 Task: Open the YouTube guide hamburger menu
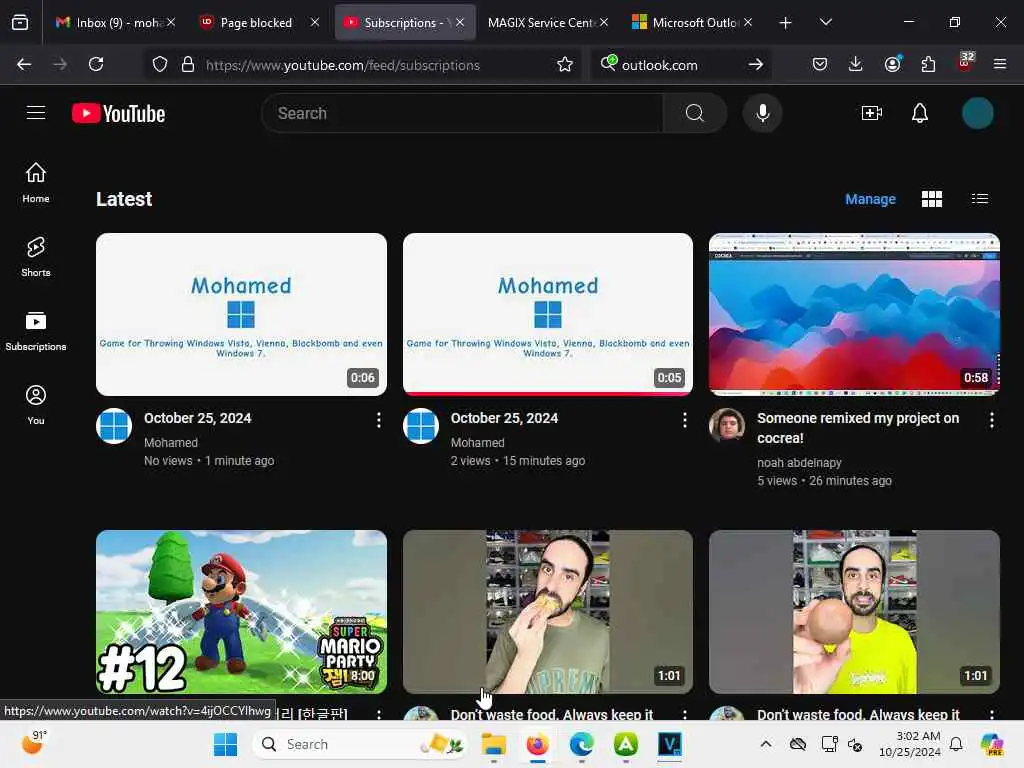[x=36, y=113]
